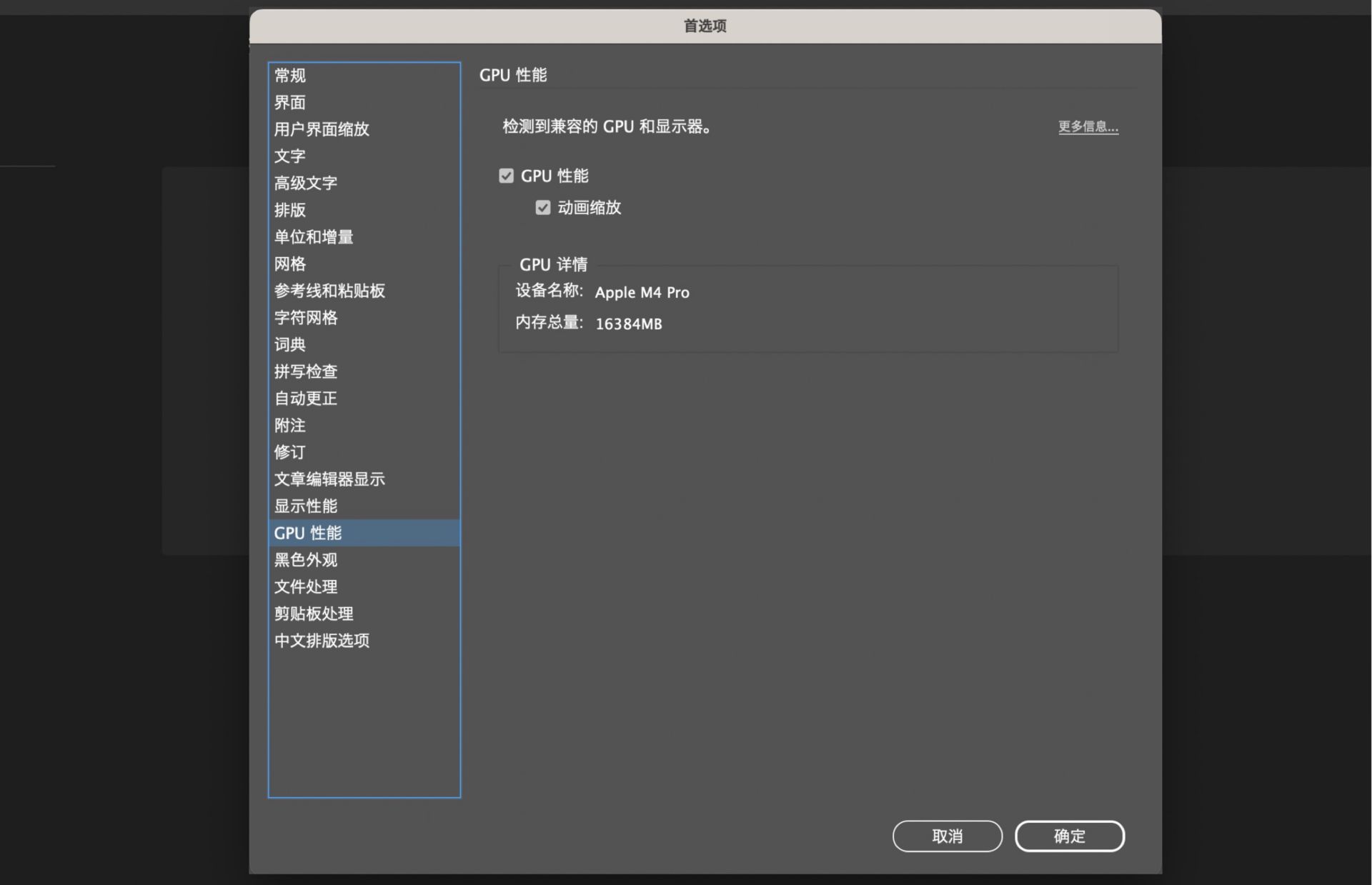
Task: Open the 修订 preferences section
Action: pyautogui.click(x=289, y=452)
